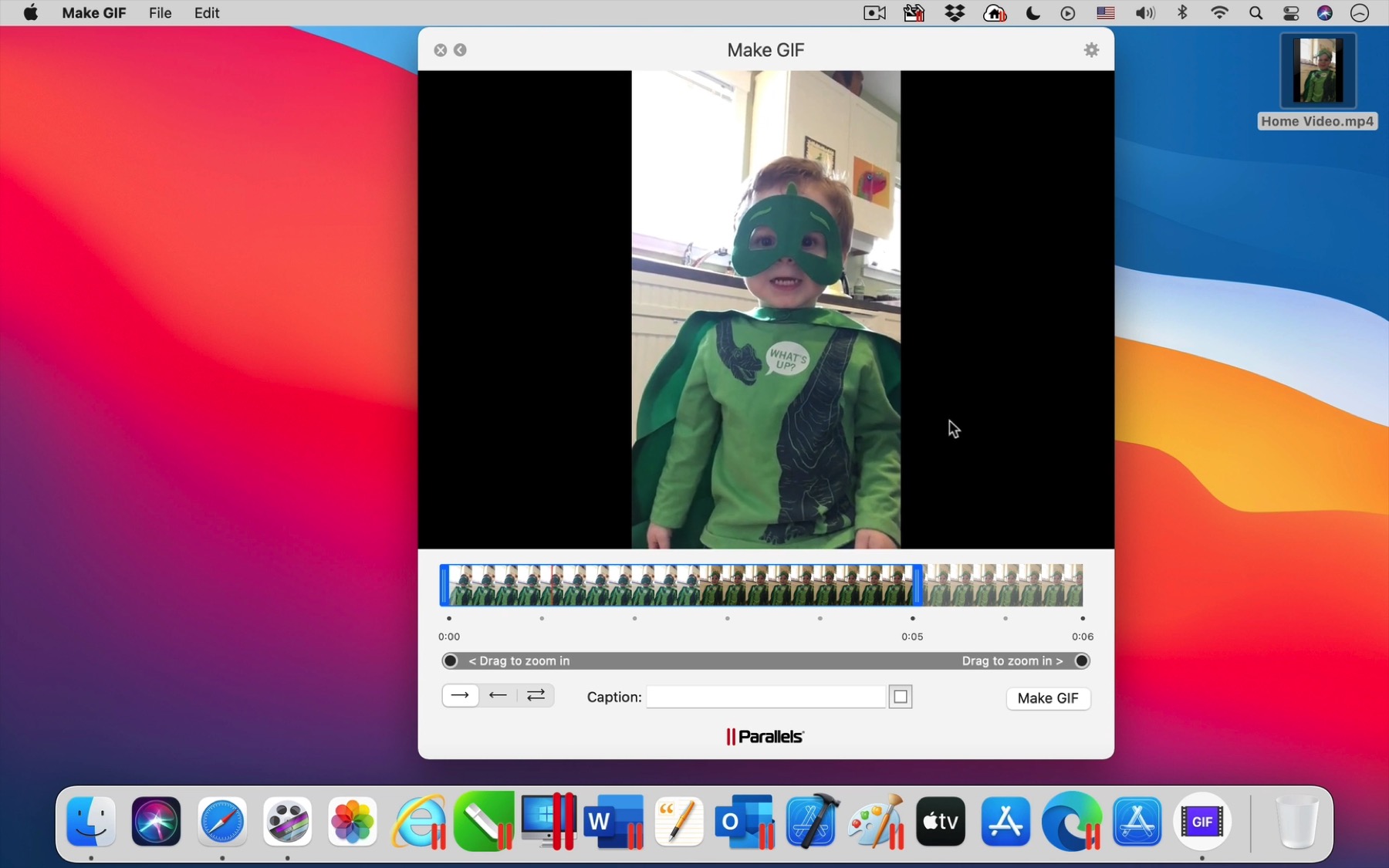Select ping-pong loop direction

pyautogui.click(x=536, y=695)
